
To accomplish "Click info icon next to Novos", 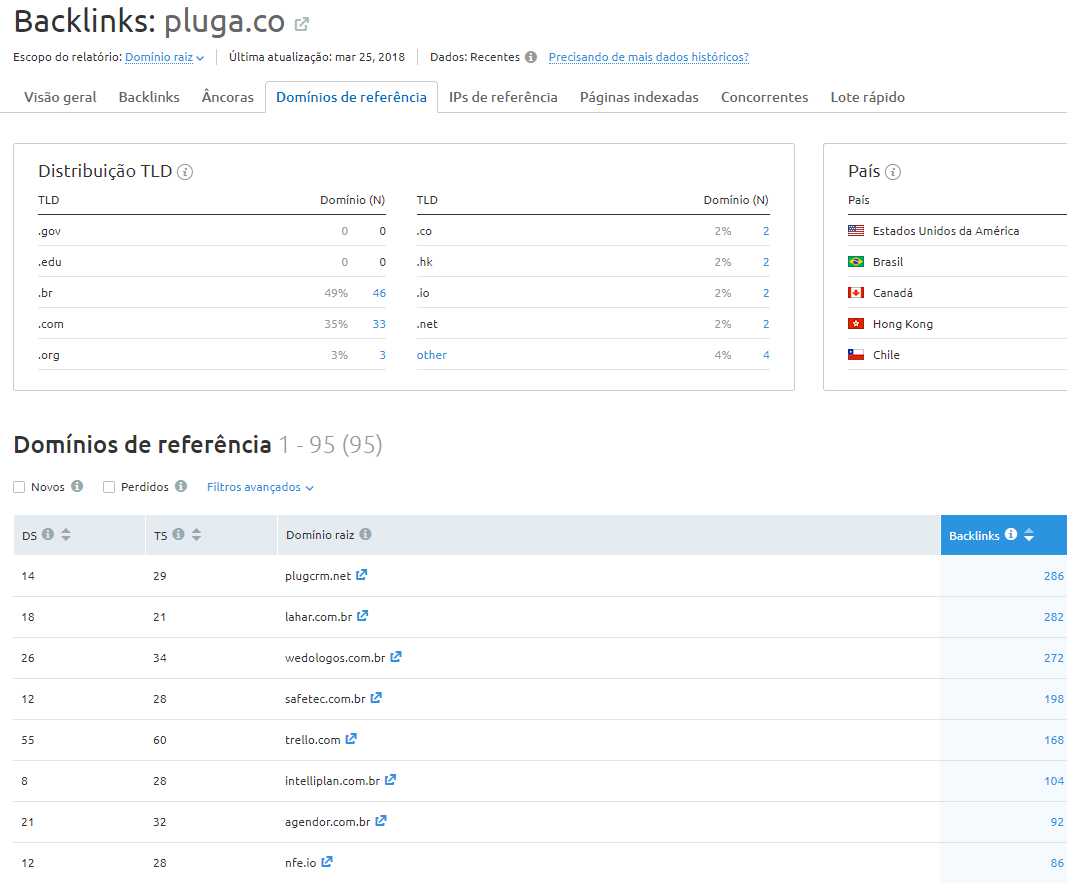I will tap(78, 486).
